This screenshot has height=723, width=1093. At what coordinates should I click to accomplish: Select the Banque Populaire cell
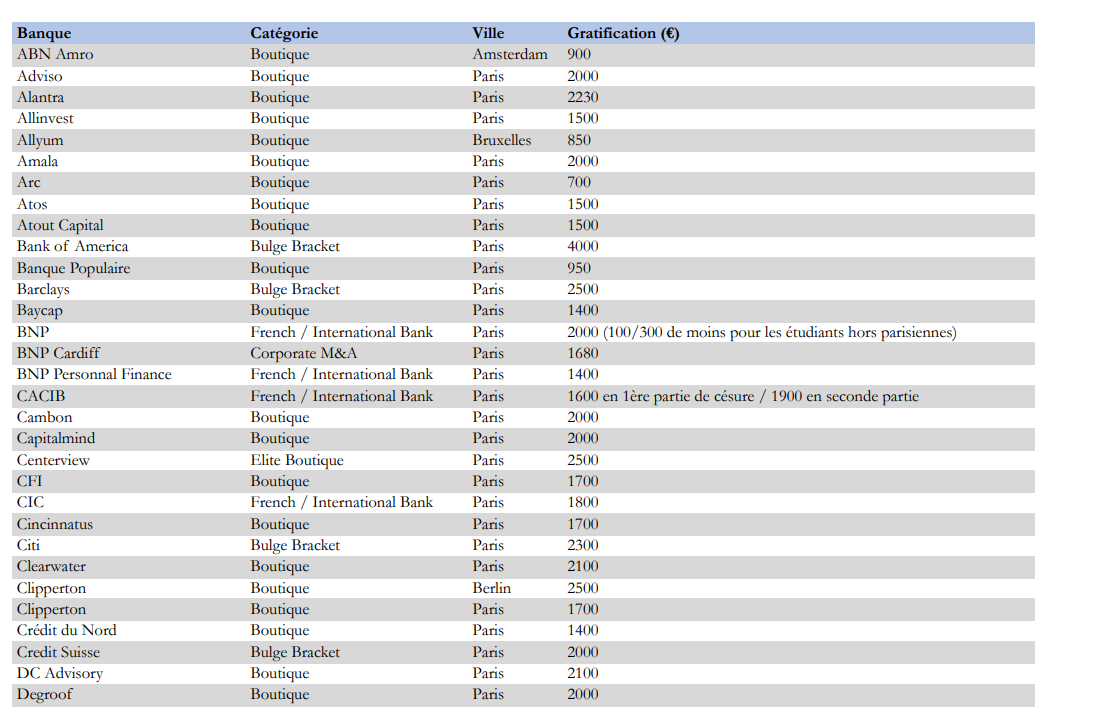pos(73,268)
